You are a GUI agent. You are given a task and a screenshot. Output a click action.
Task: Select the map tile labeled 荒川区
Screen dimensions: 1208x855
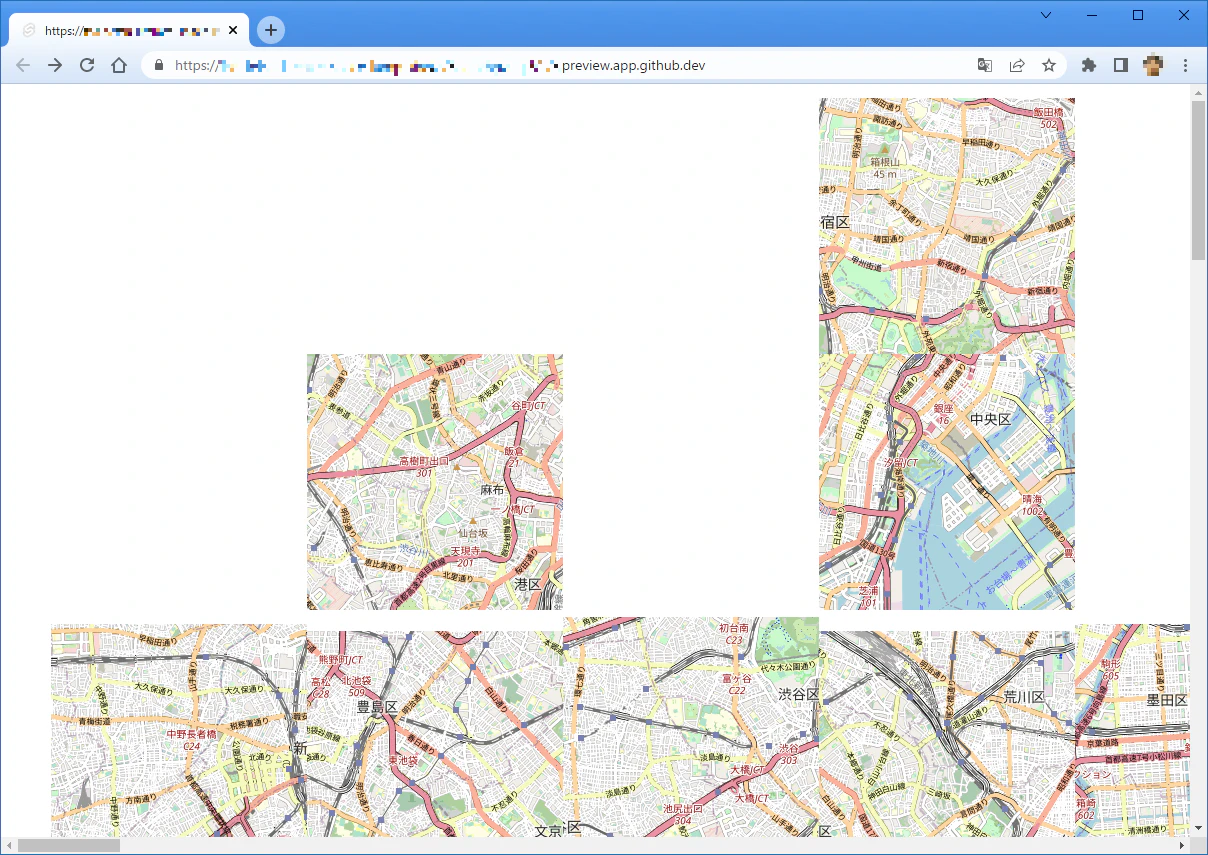pos(947,734)
